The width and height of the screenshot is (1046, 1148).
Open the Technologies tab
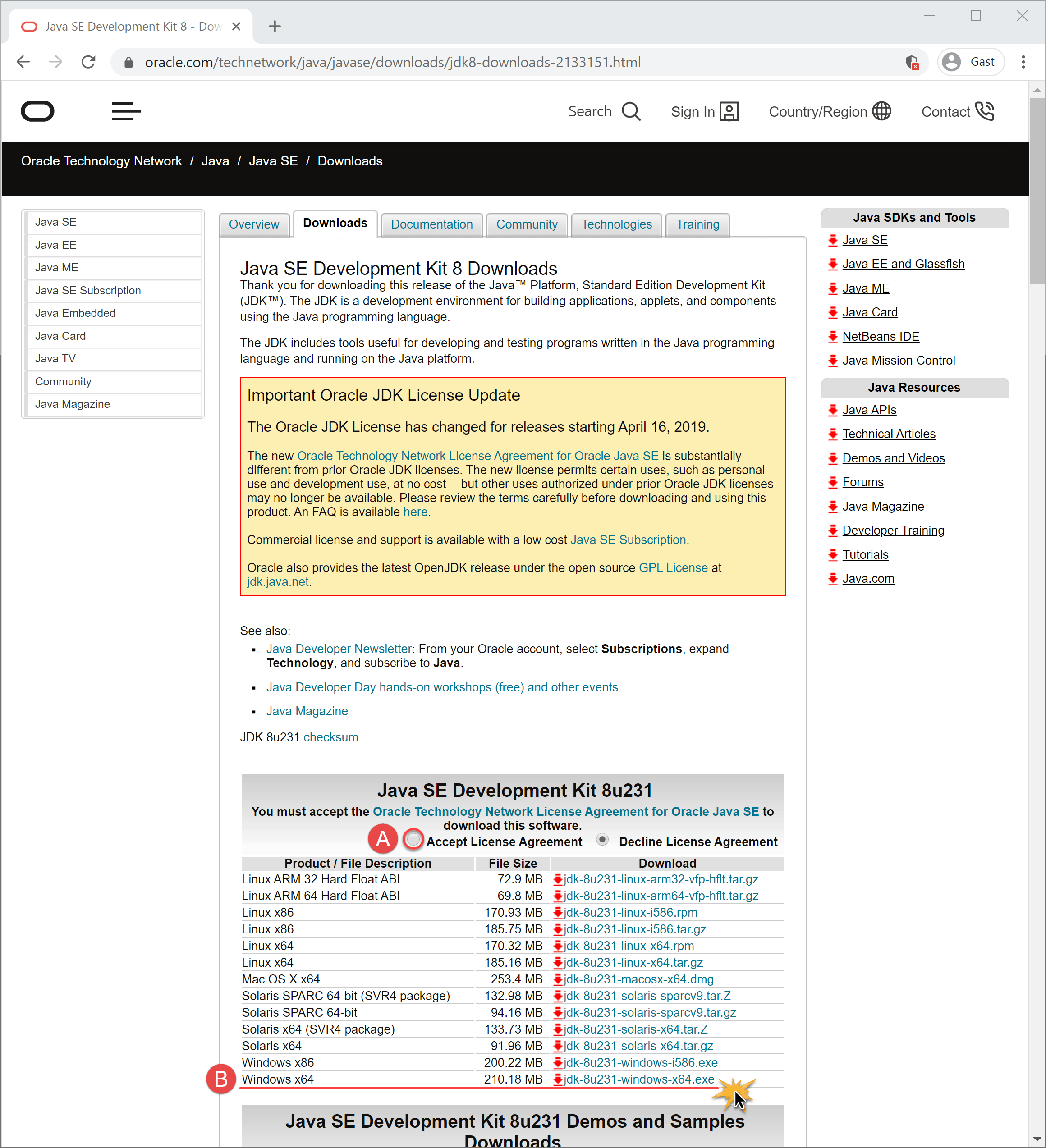click(616, 224)
